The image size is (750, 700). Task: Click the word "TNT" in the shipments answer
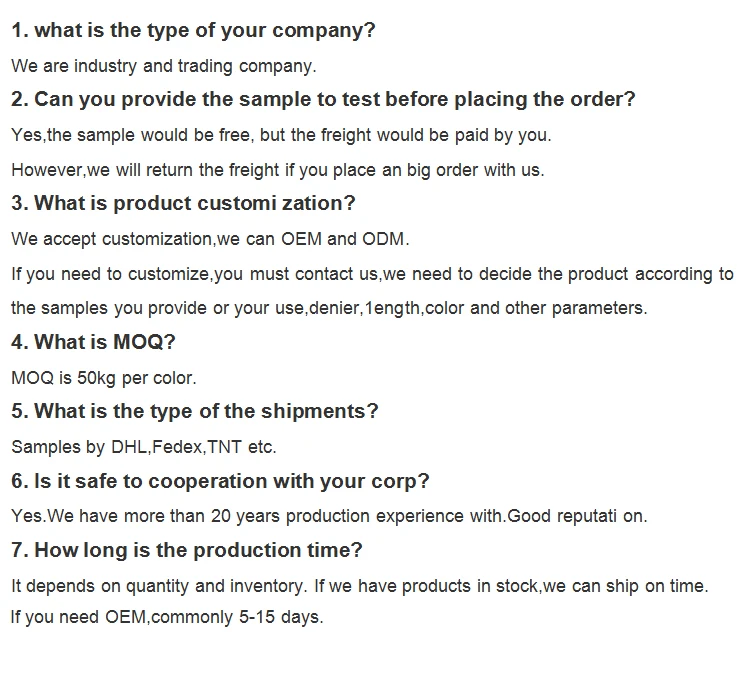[224, 447]
